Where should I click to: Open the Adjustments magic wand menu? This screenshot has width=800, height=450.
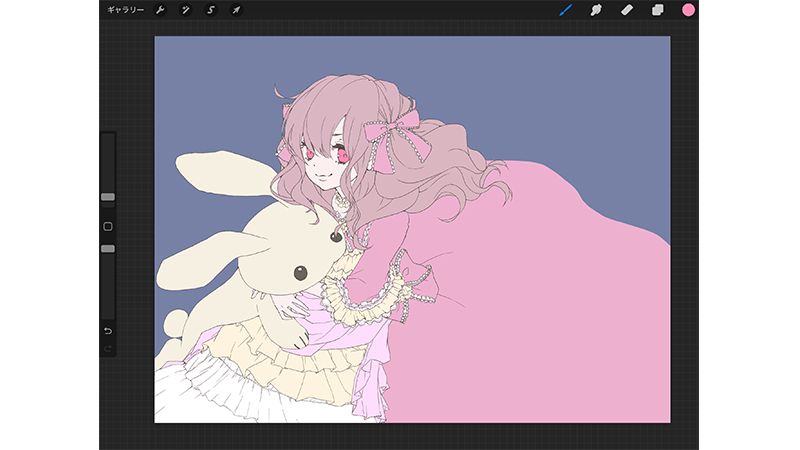(185, 10)
